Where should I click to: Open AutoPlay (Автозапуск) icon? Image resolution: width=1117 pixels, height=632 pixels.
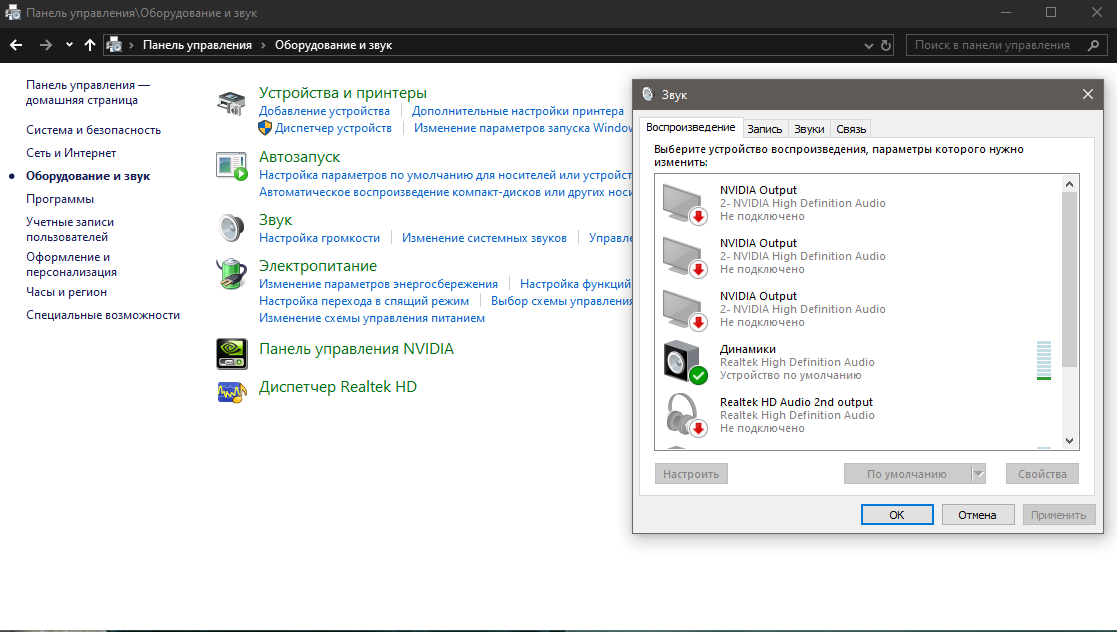point(232,166)
